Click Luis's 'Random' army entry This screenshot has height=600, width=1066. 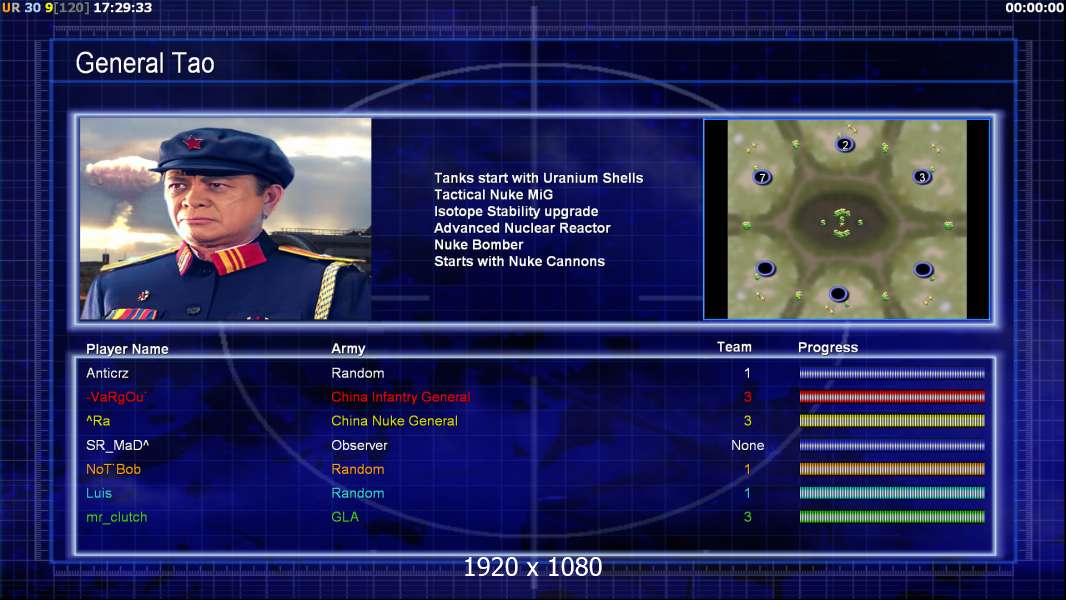pos(358,493)
